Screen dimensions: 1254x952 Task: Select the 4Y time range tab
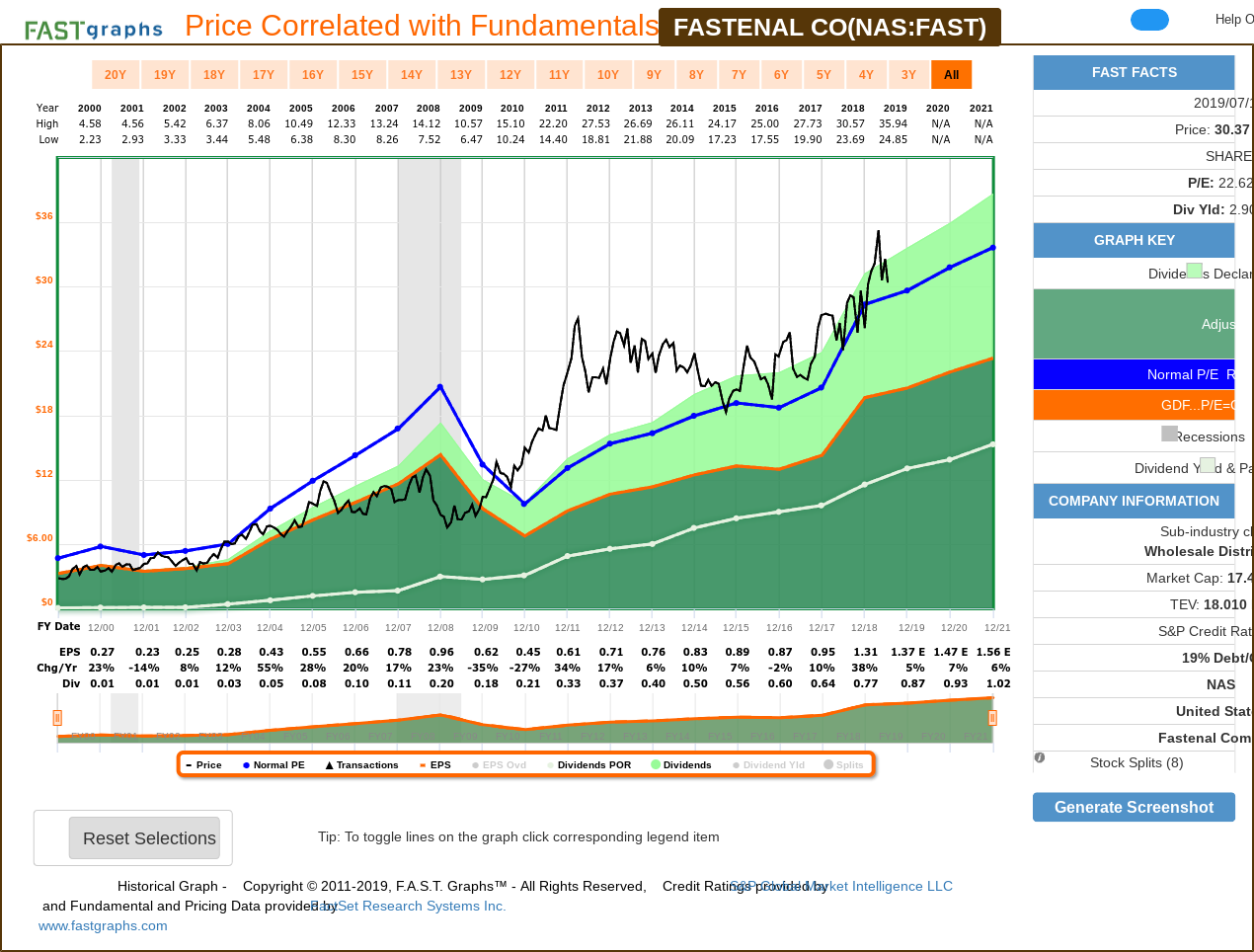click(866, 75)
